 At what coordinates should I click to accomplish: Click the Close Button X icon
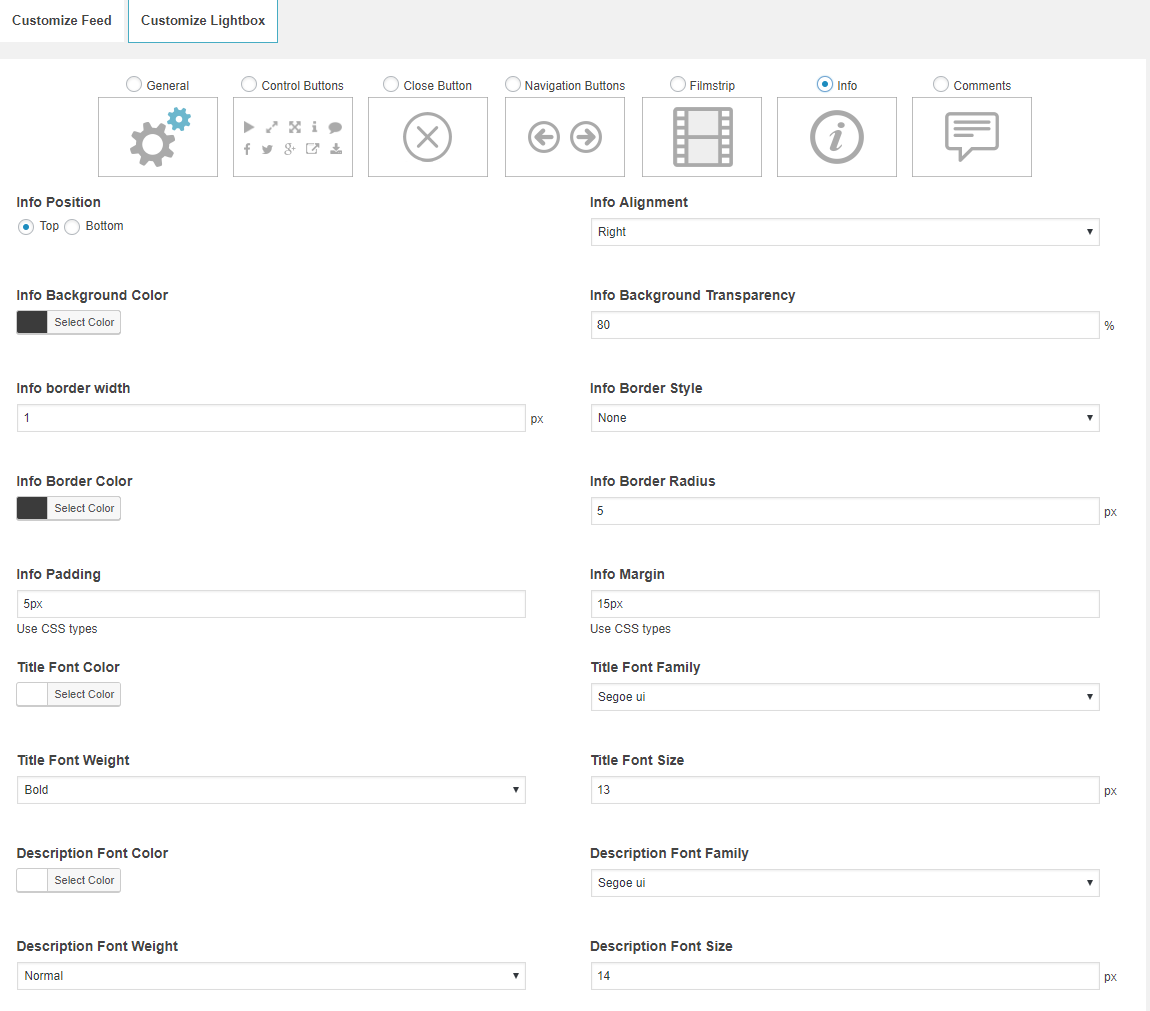(x=428, y=137)
